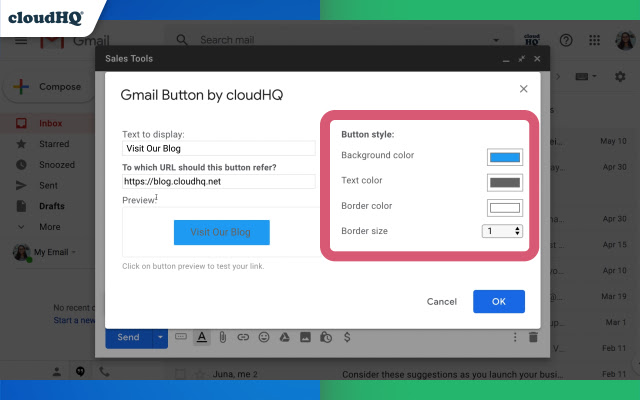
Task: Select the checkbox for Juna, me email
Action: click(x=180, y=374)
